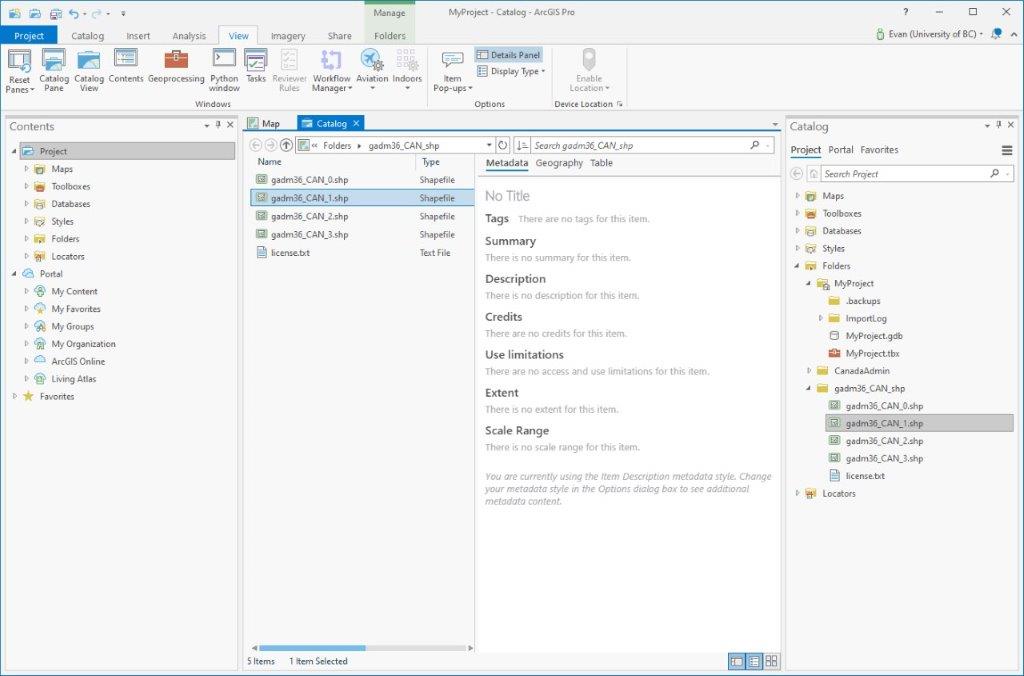Open the Analysis ribbon tab
Screen dimensions: 1024x676
[x=189, y=36]
